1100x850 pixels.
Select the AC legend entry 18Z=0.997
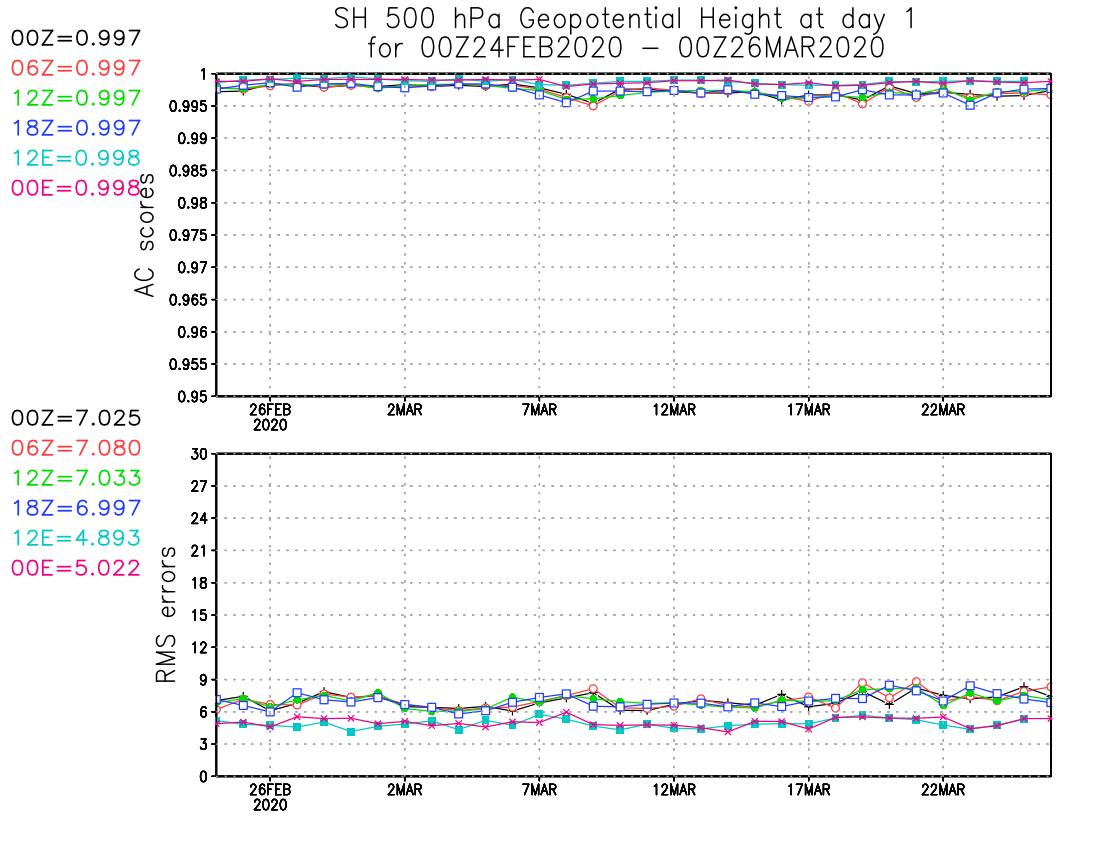[x=76, y=128]
